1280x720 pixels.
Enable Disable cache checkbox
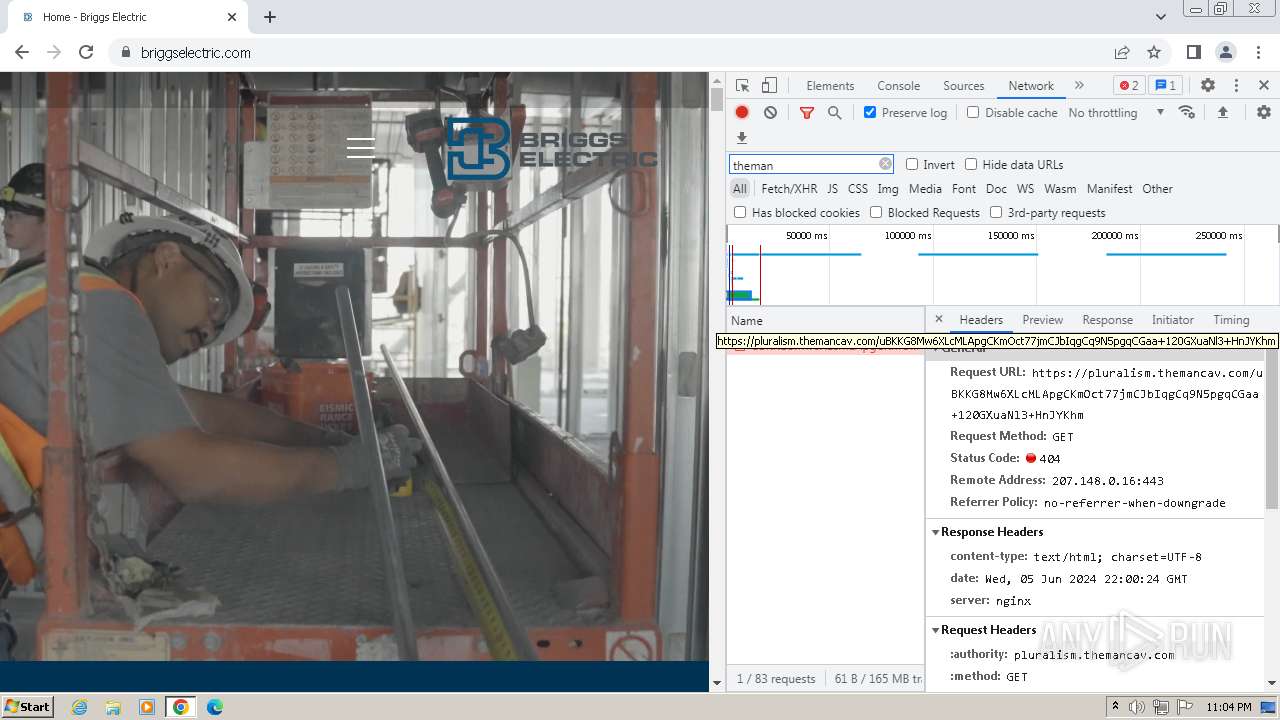click(x=973, y=112)
